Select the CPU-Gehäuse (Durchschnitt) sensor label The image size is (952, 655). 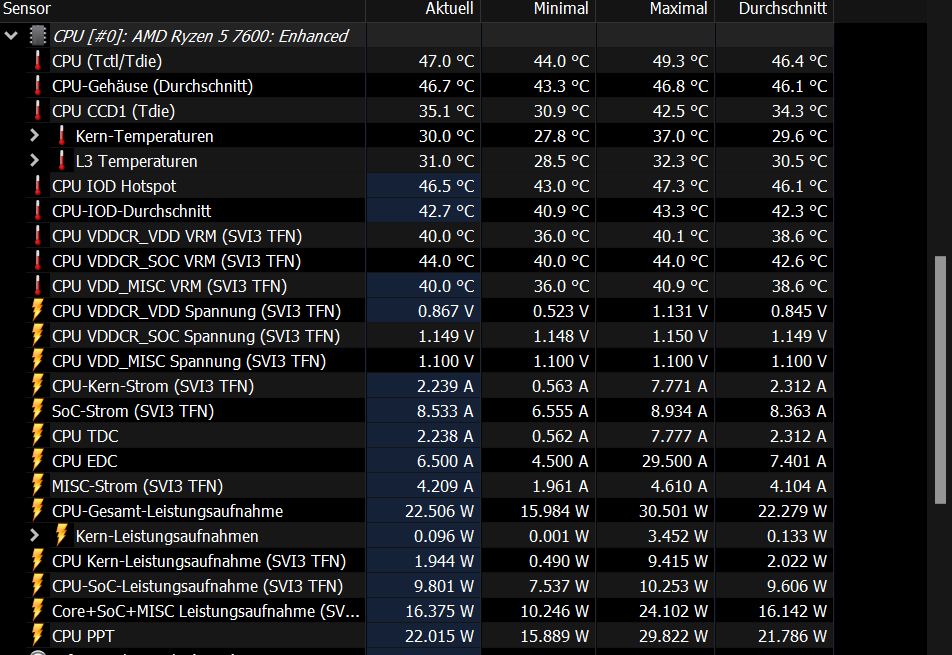tap(152, 86)
